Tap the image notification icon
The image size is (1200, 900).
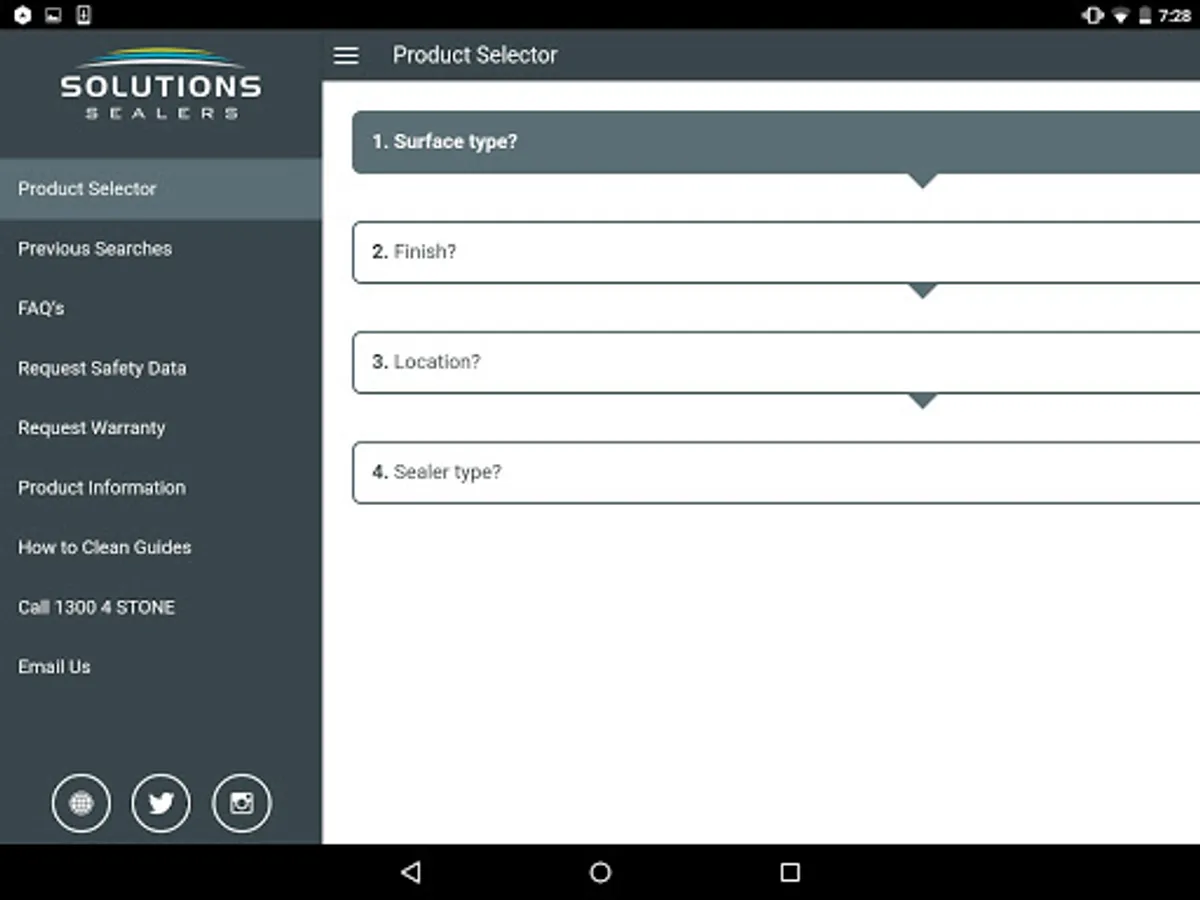(53, 15)
